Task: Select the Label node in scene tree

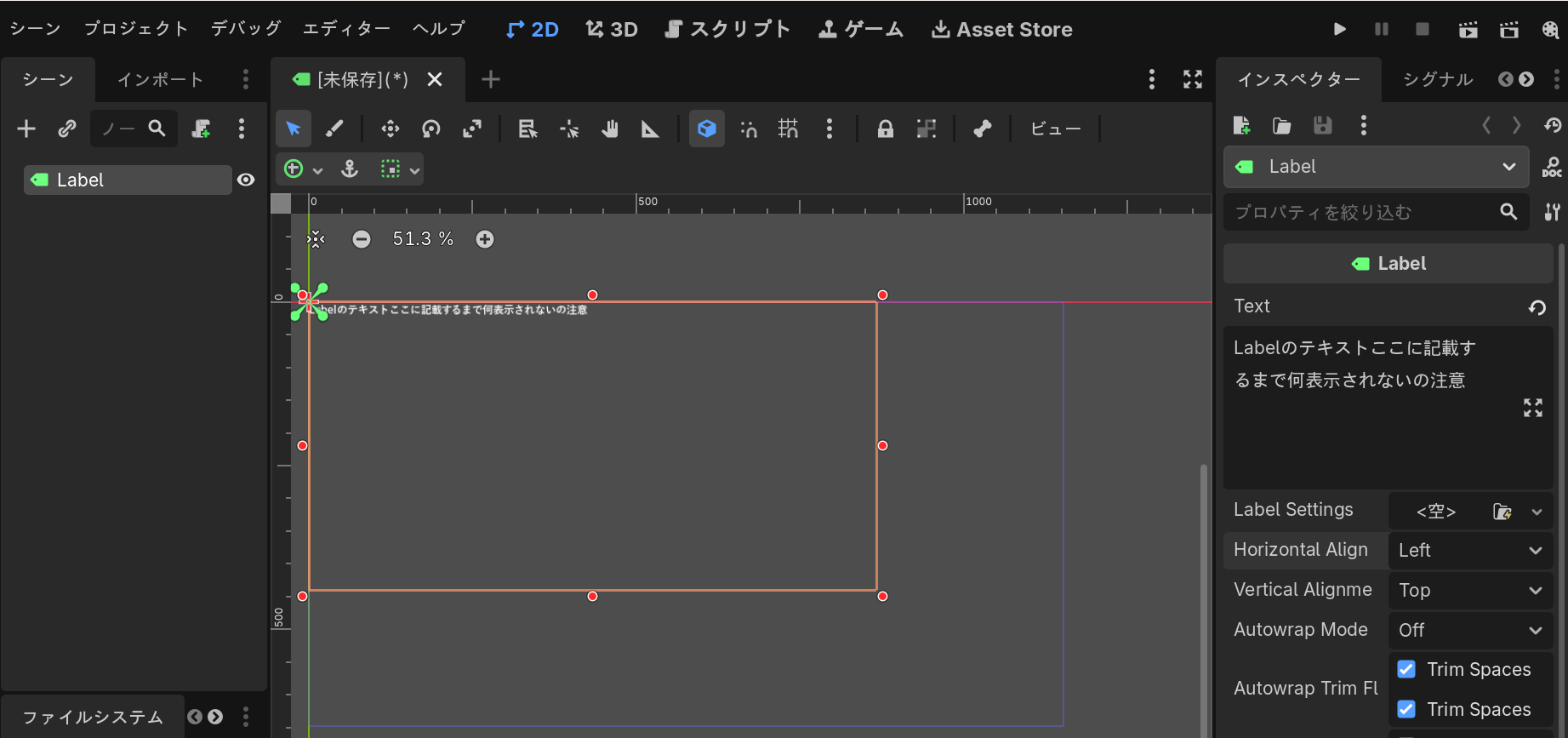Action: point(128,180)
